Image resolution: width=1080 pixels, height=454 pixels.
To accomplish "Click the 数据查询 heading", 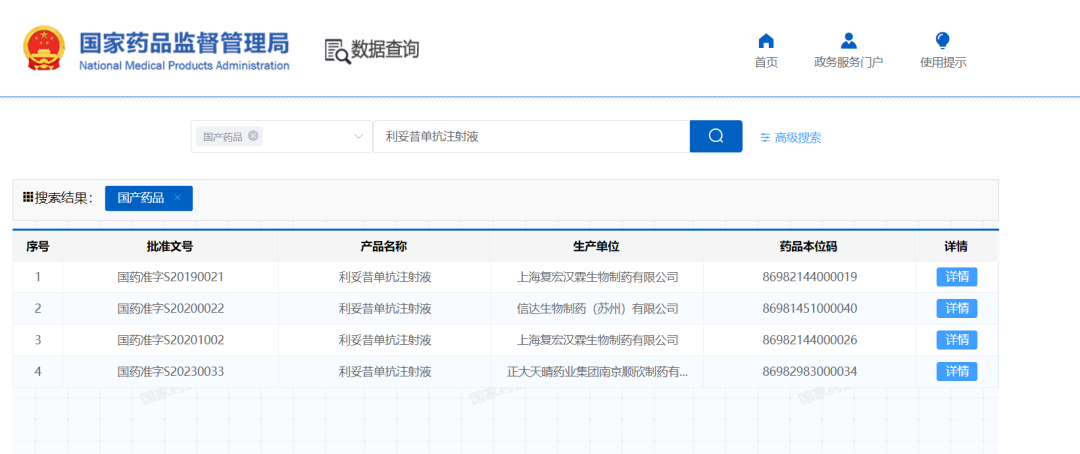I will (385, 50).
